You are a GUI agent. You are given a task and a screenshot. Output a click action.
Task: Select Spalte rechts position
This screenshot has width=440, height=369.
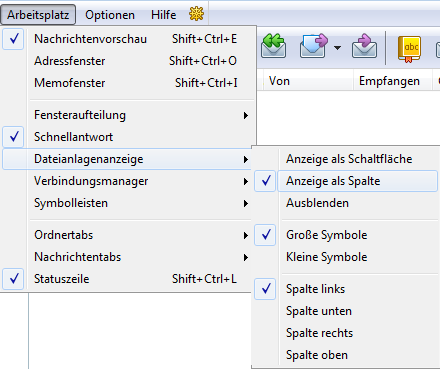point(347,333)
